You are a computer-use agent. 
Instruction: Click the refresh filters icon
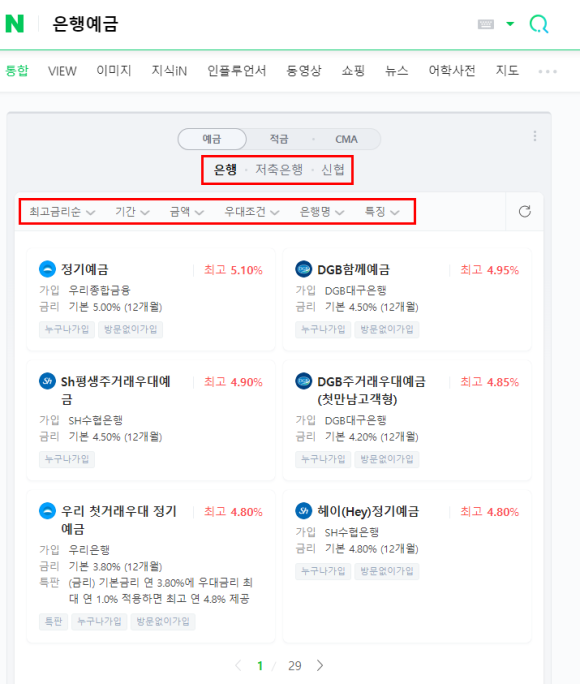pyautogui.click(x=525, y=212)
